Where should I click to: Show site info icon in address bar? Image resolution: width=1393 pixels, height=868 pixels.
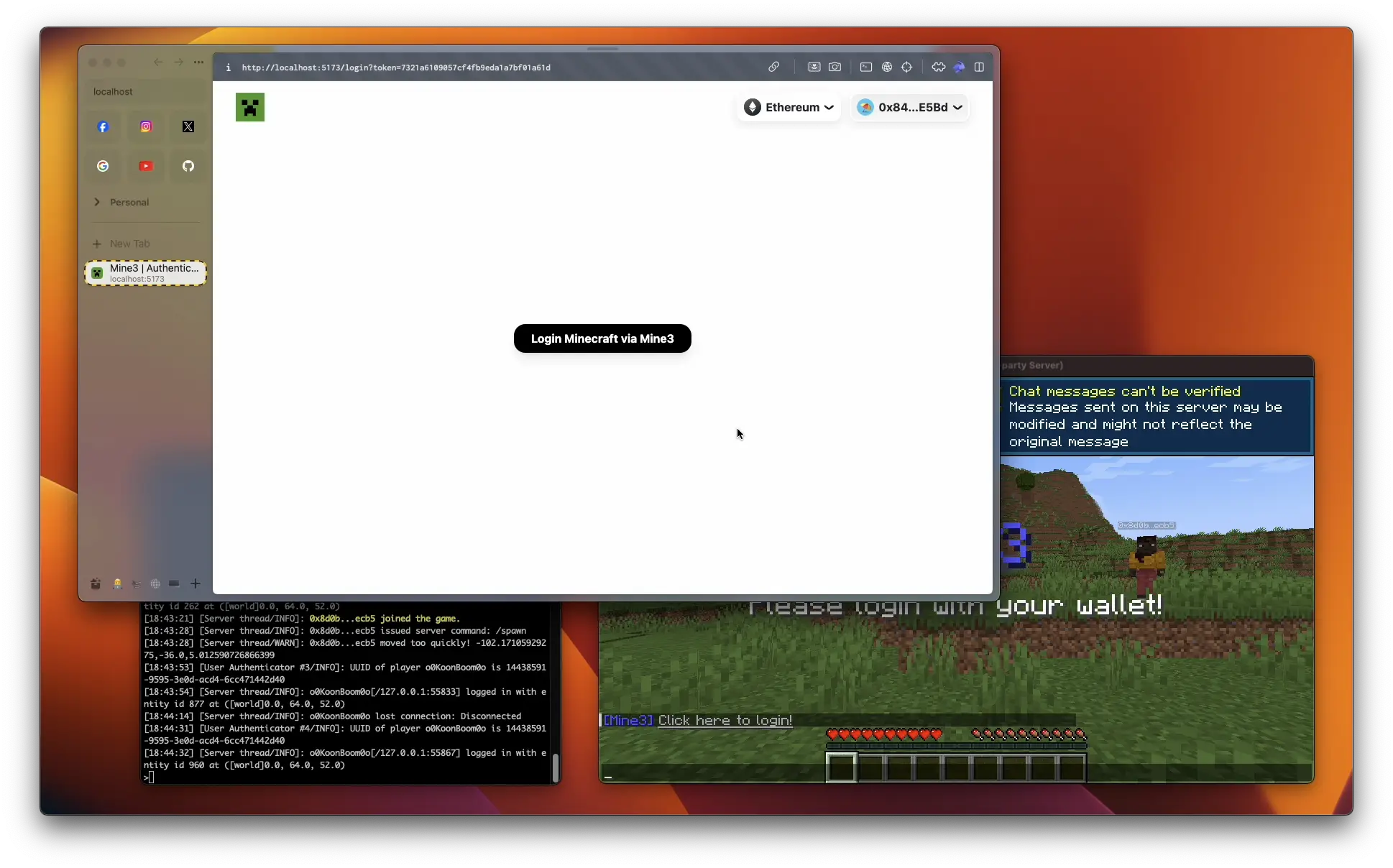click(229, 68)
